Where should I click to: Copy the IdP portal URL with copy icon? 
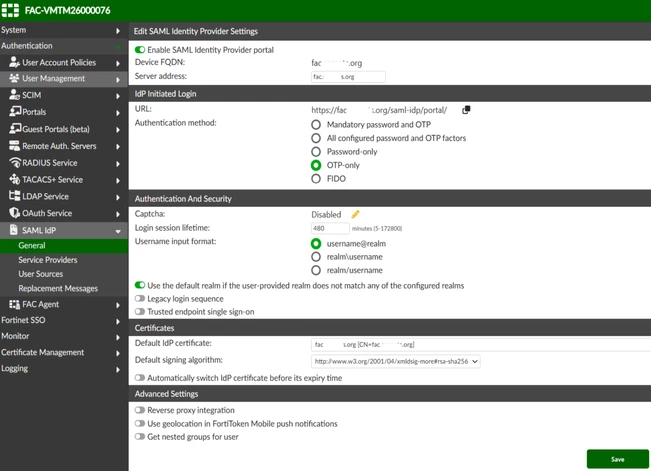pyautogui.click(x=466, y=110)
